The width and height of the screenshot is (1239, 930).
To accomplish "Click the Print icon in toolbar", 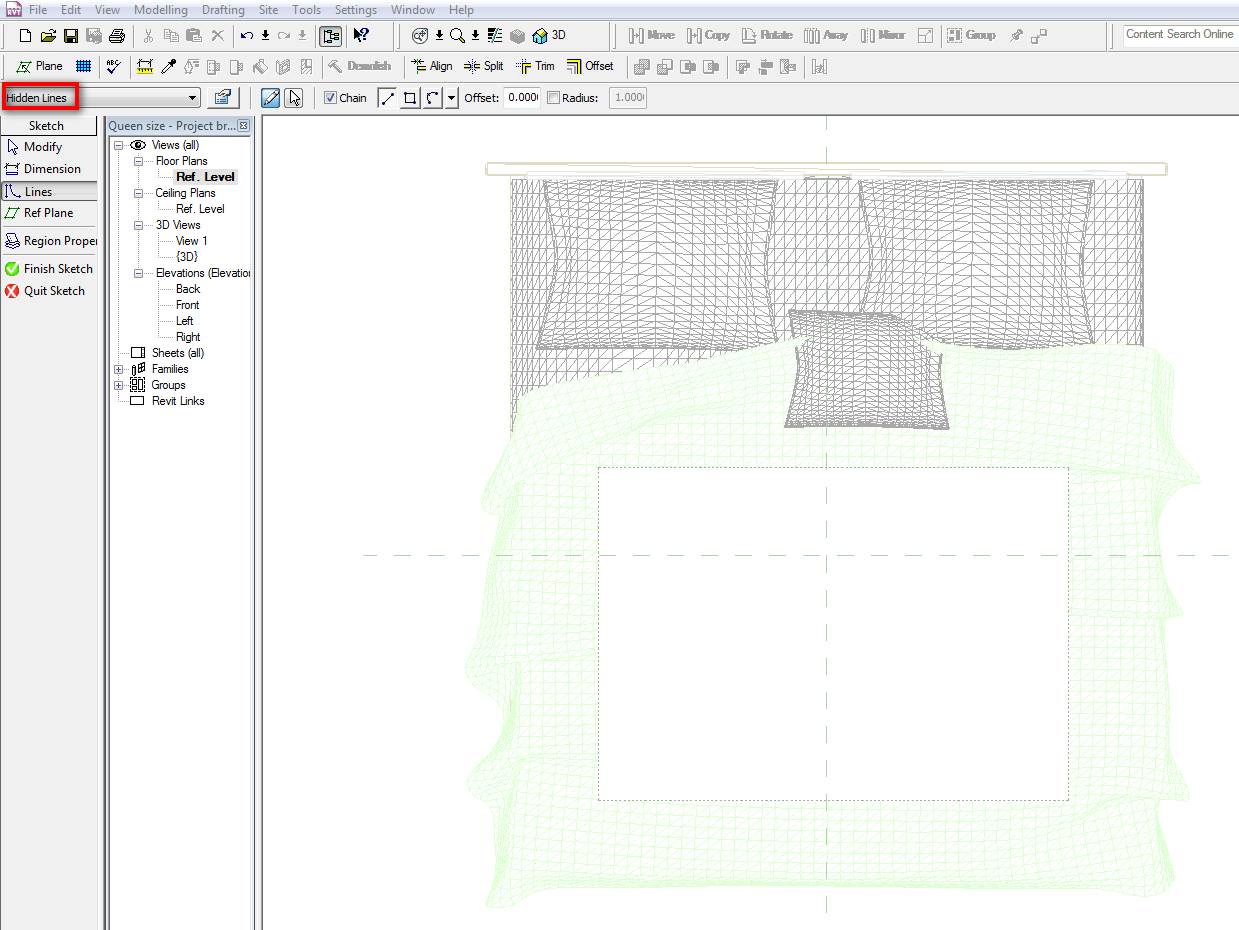I will [117, 36].
